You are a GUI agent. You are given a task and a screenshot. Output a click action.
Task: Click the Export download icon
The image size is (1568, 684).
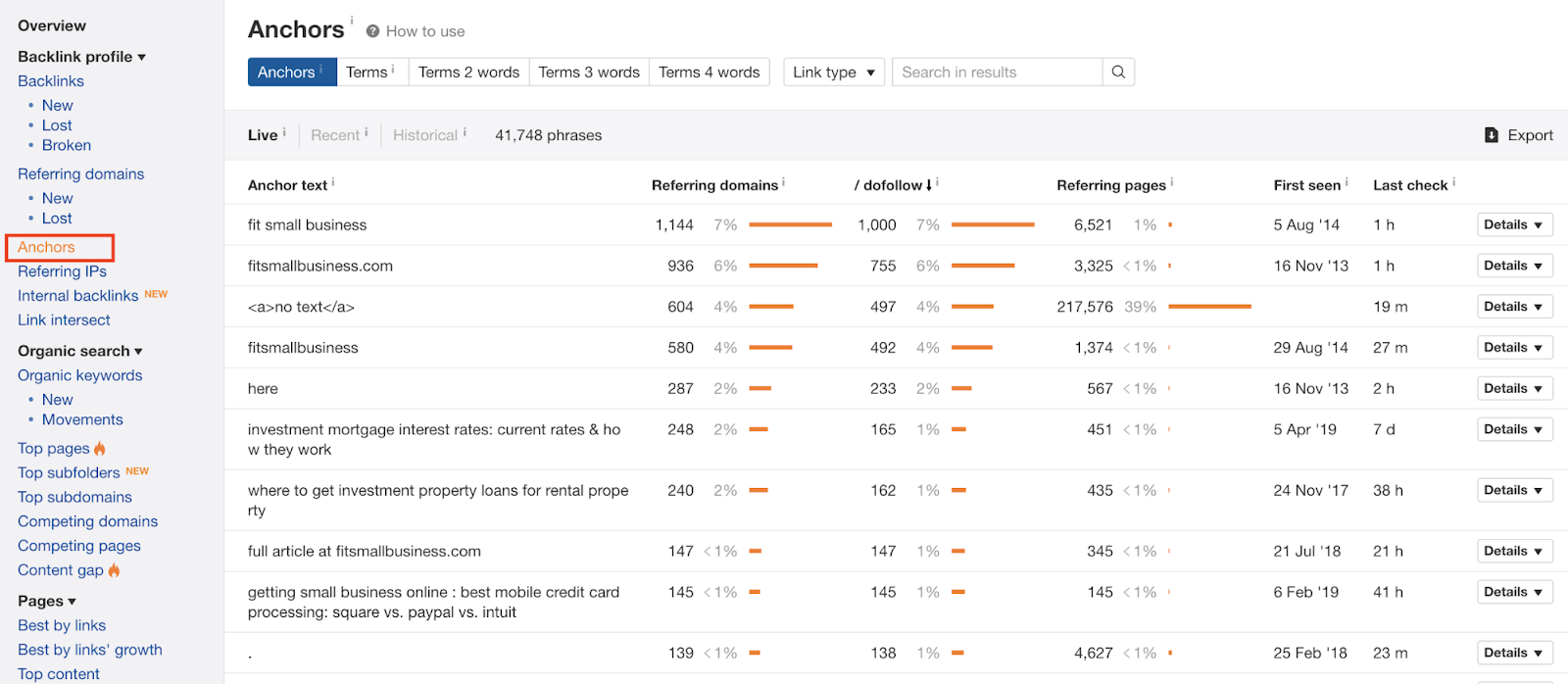[x=1492, y=135]
